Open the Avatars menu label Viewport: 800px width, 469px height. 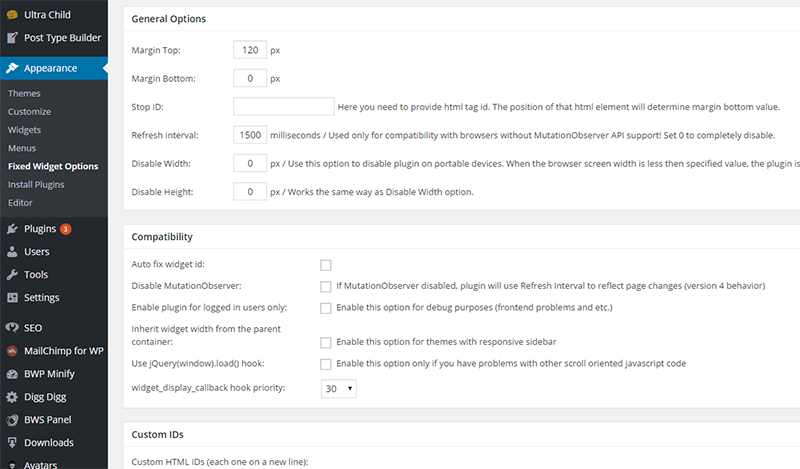click(x=41, y=464)
